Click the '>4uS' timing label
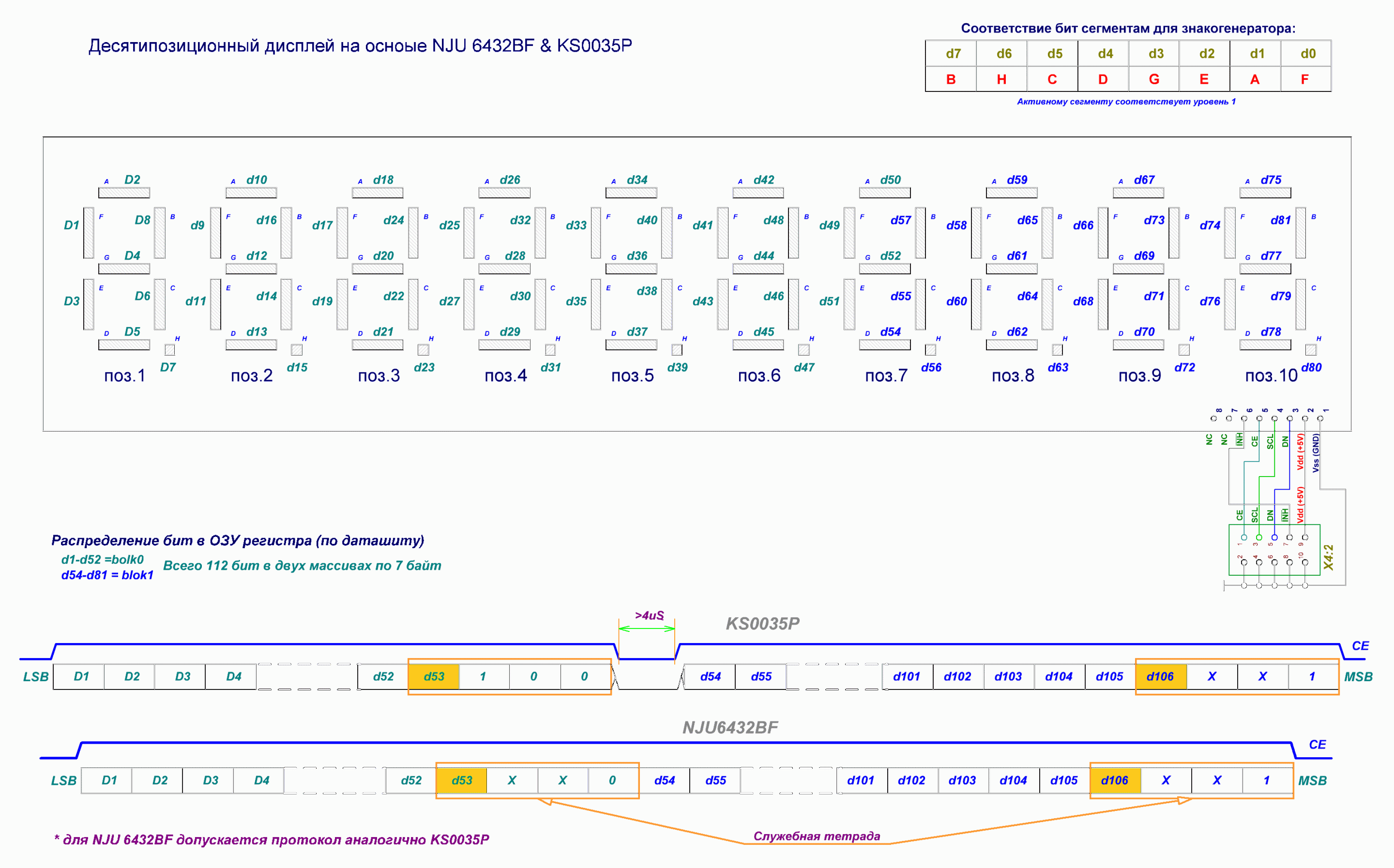 (x=650, y=616)
